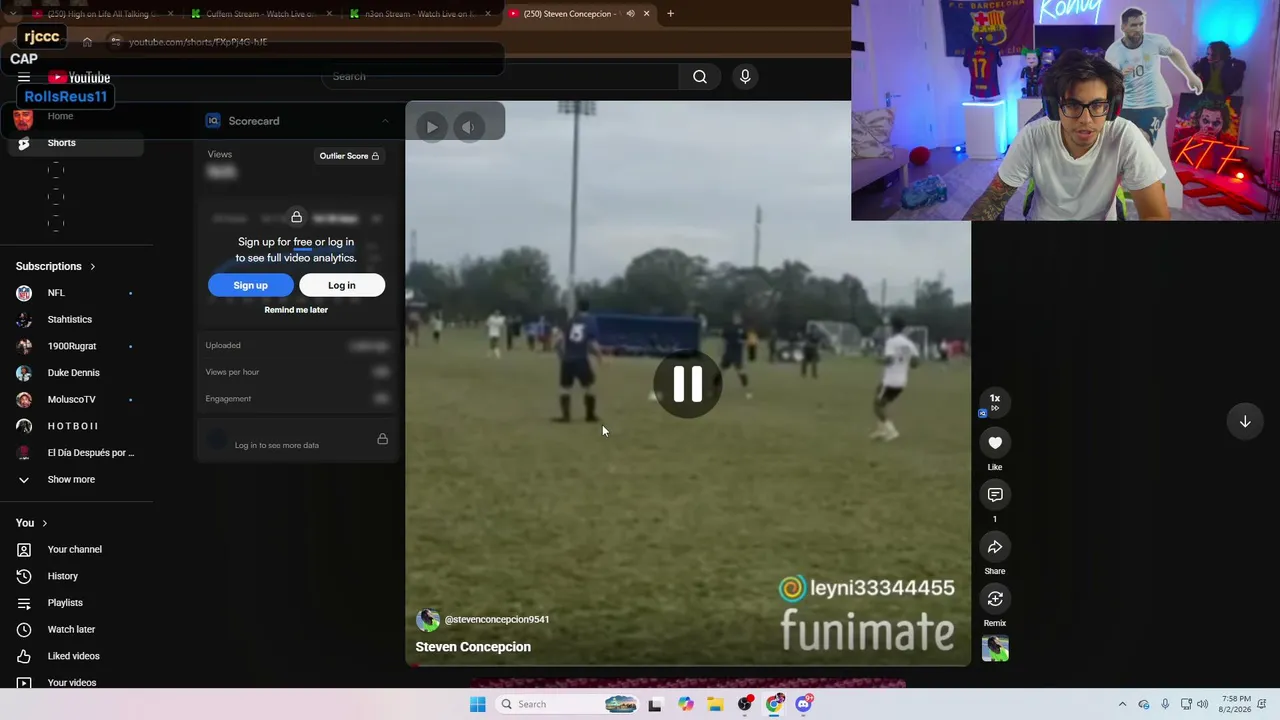Click Sign up button in Scorecard
The height and width of the screenshot is (720, 1280).
click(x=251, y=285)
